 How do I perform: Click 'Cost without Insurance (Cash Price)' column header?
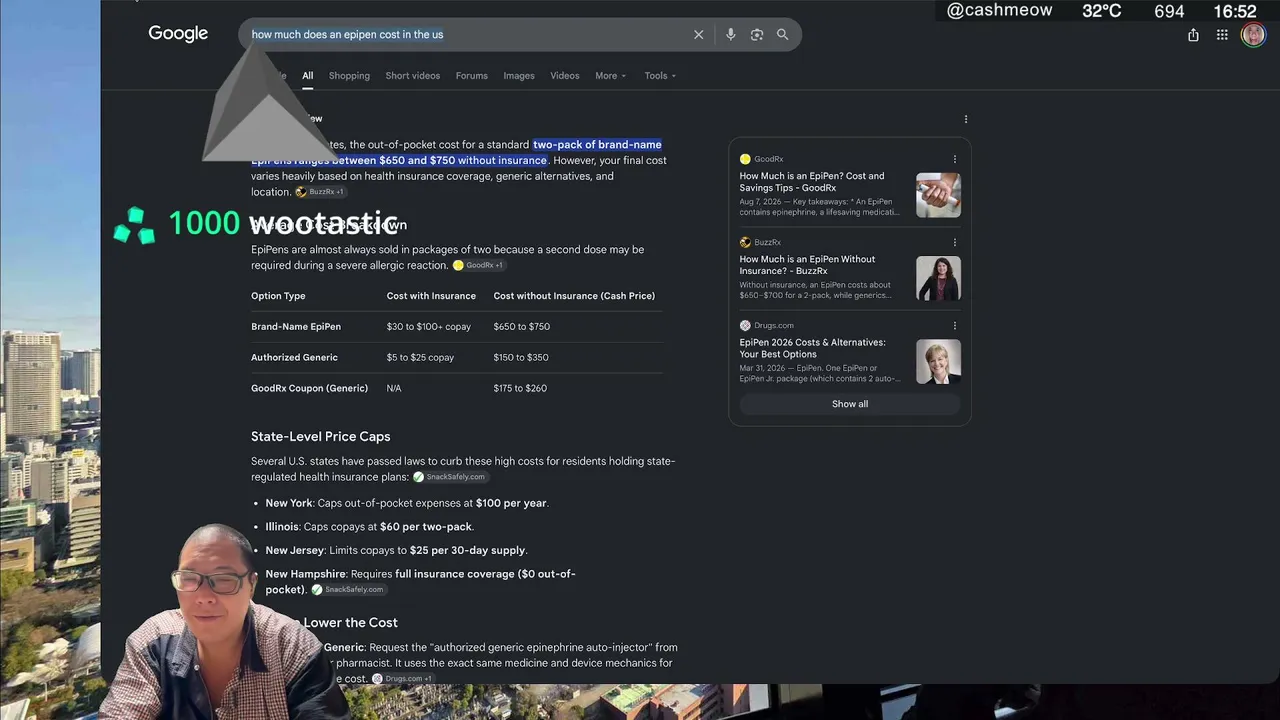coord(574,296)
